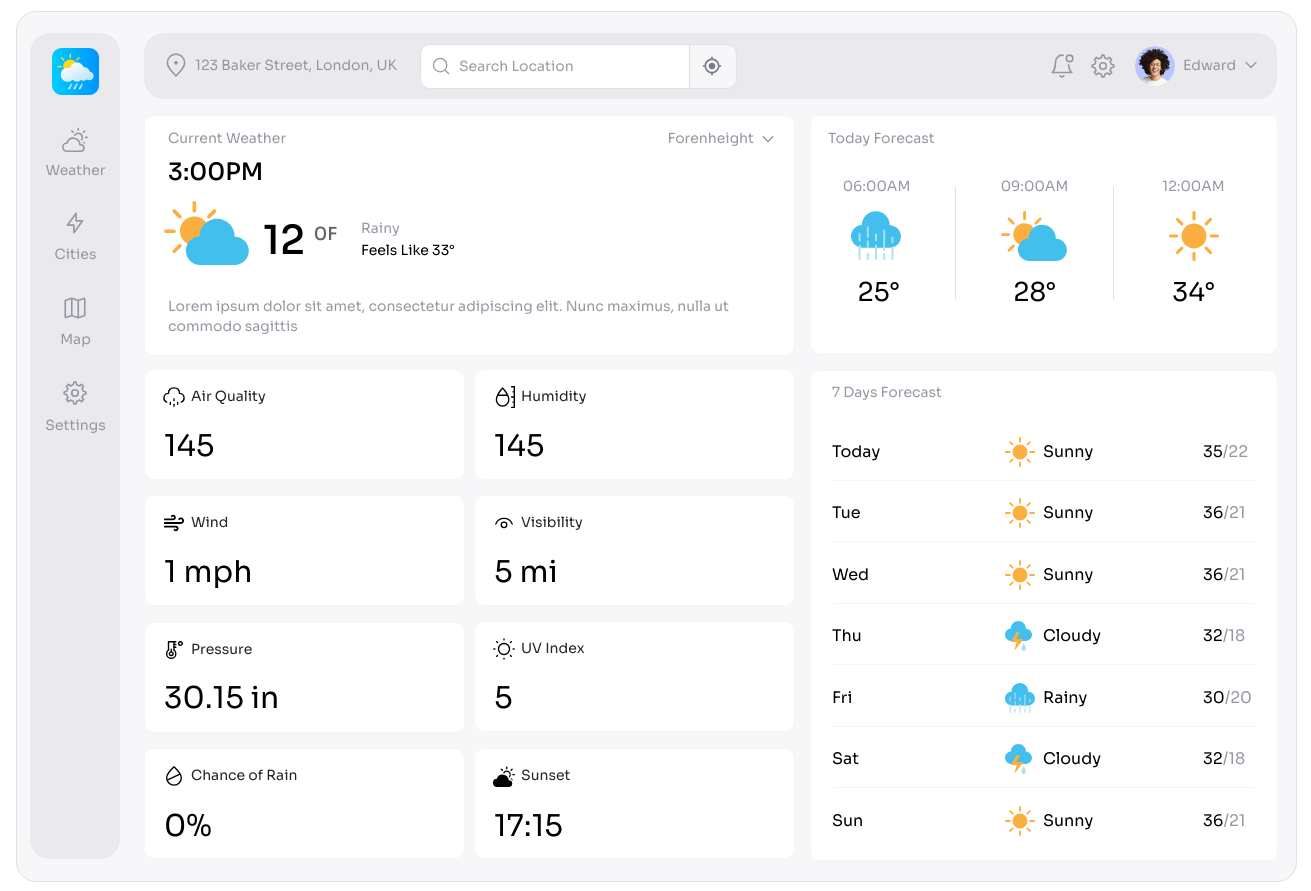Image resolution: width=1311 pixels, height=891 pixels.
Task: Collapse the Forenheight dropdown chevron
Action: coord(768,139)
